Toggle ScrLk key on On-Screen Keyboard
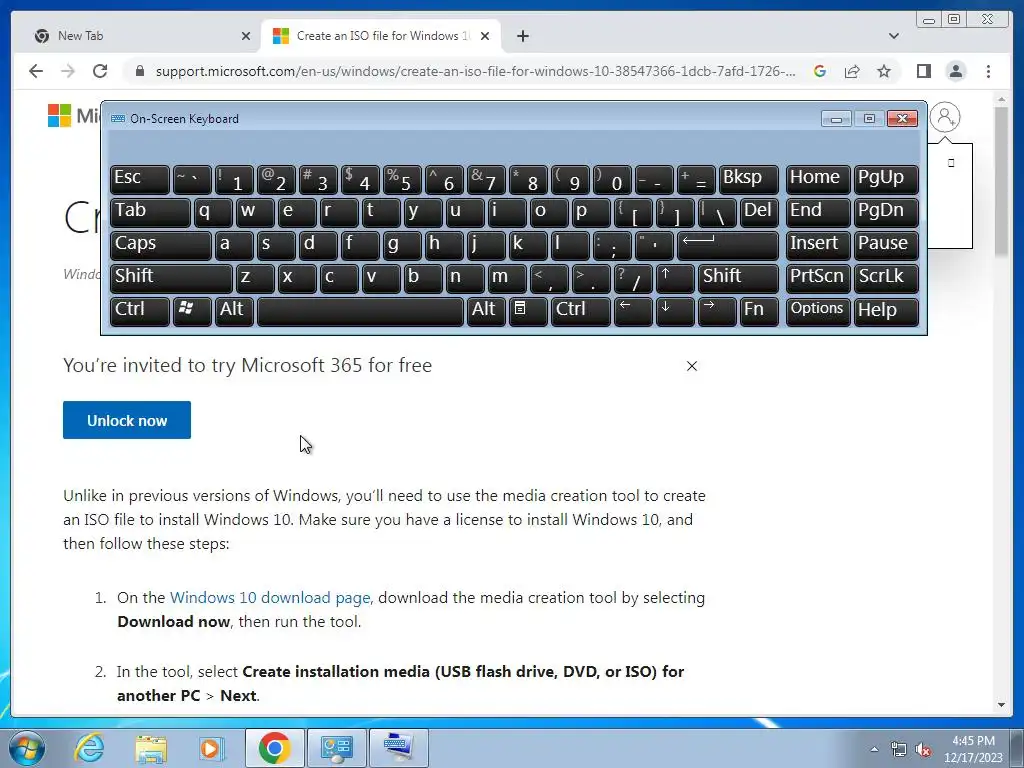The height and width of the screenshot is (768, 1024). coord(886,278)
